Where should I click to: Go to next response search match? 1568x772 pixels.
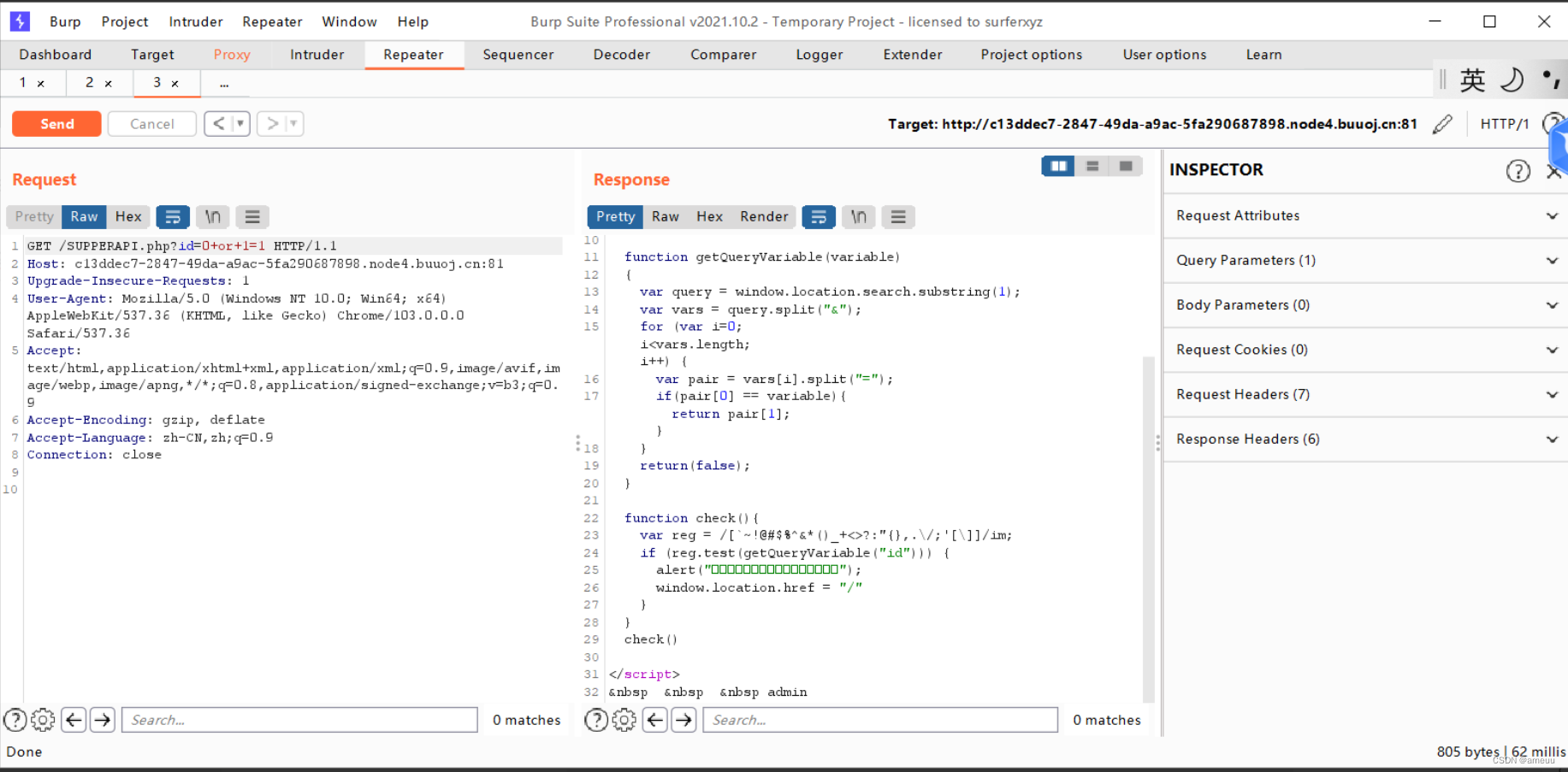click(683, 720)
